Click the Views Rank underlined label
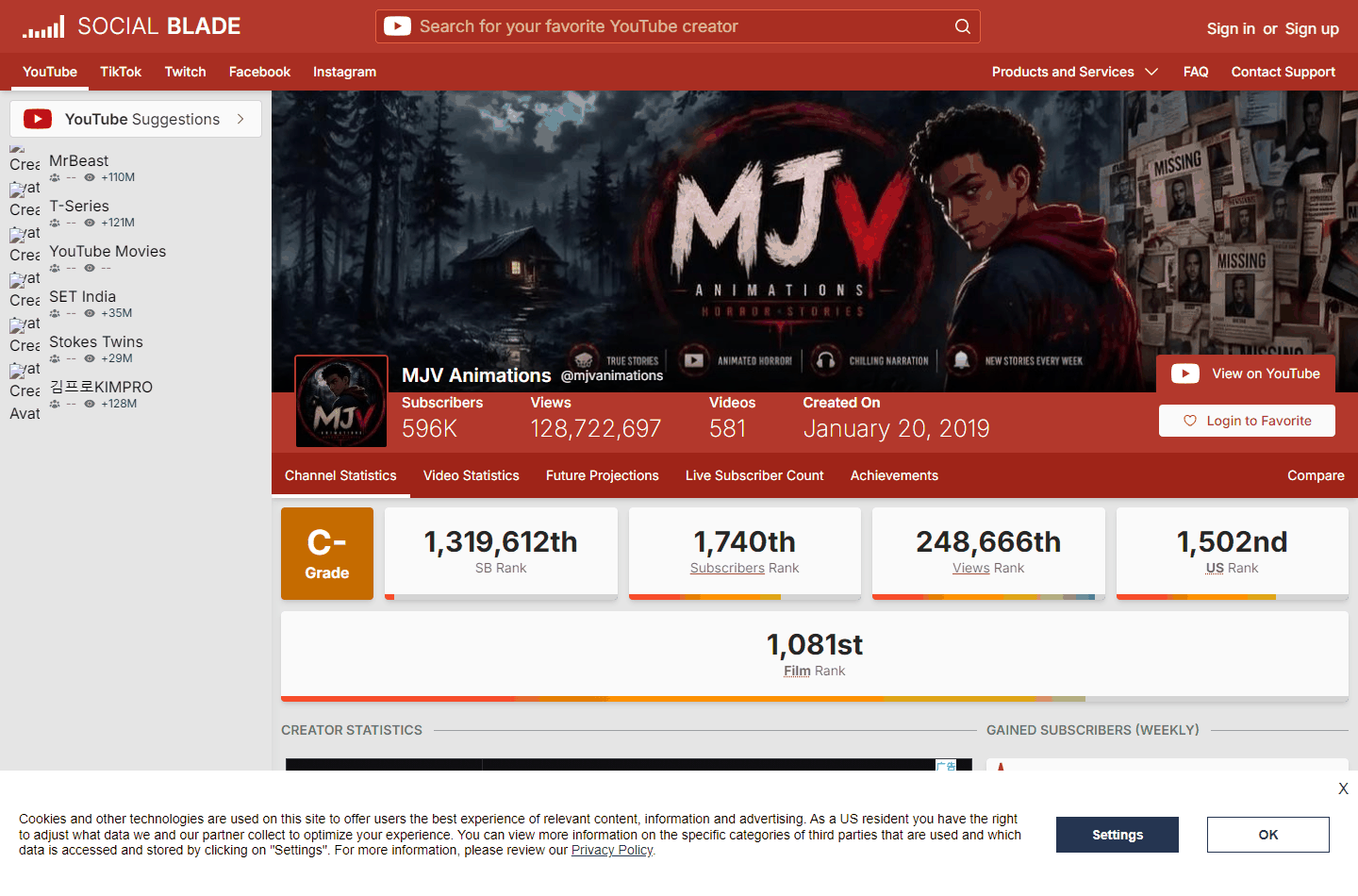This screenshot has height=896, width=1358. point(971,568)
